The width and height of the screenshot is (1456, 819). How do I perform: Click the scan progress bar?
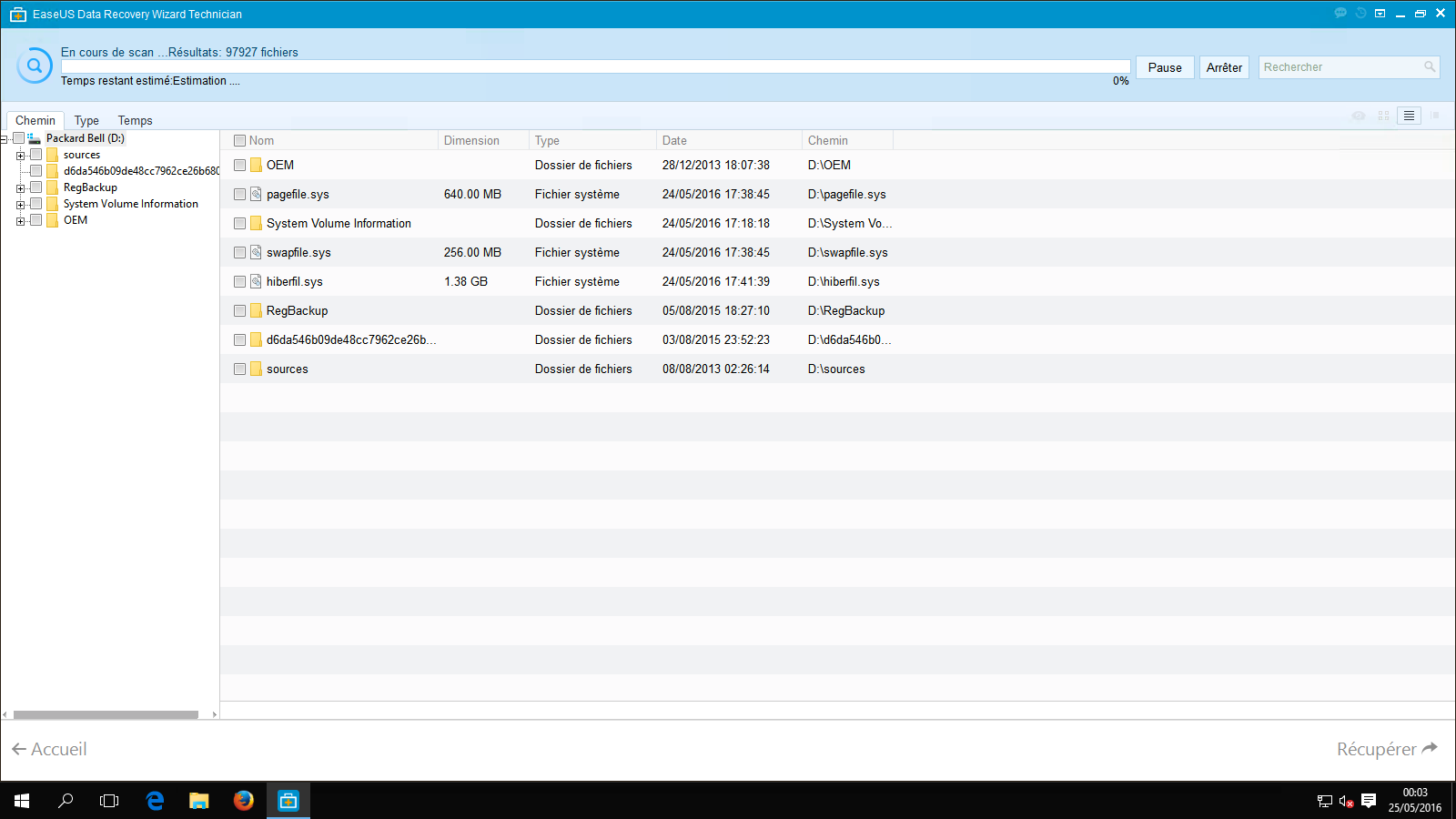click(595, 66)
